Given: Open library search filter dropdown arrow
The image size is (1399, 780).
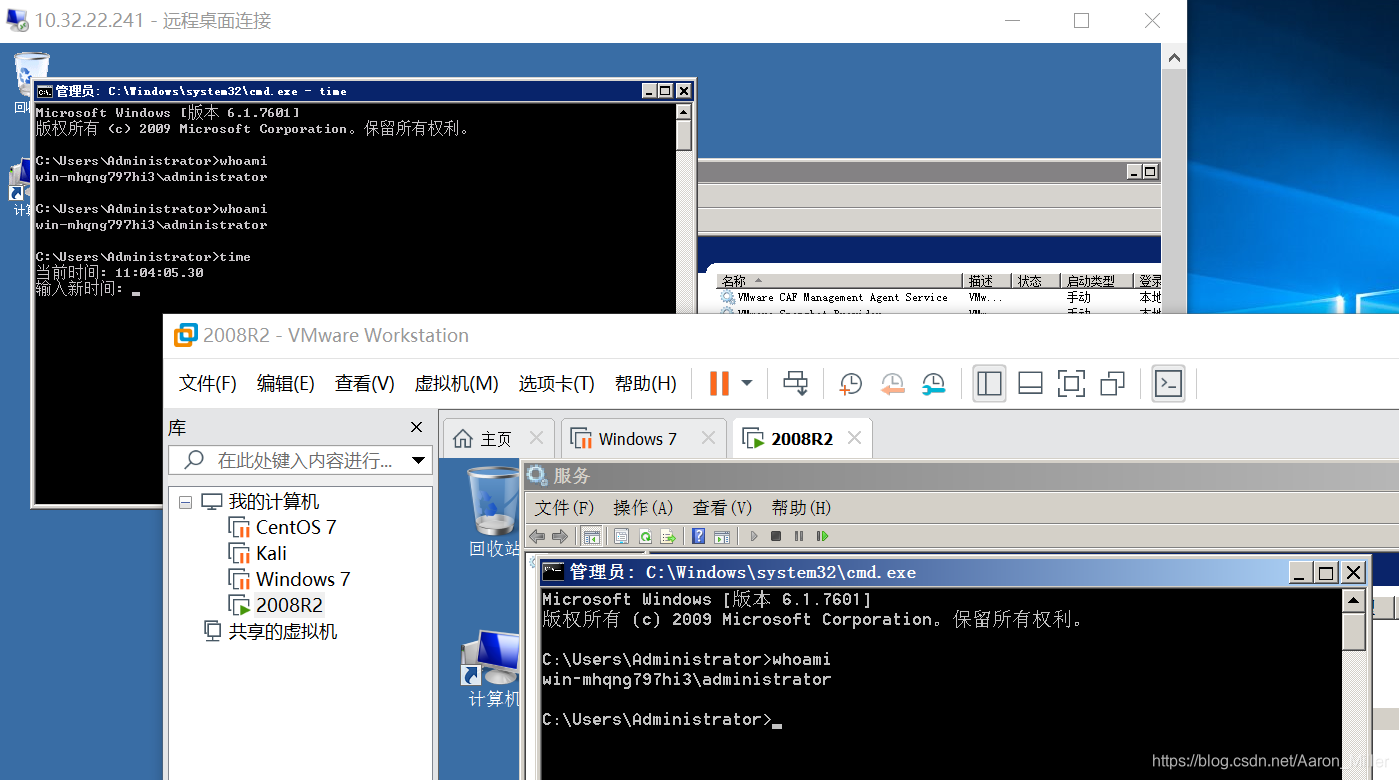Looking at the screenshot, I should 420,461.
